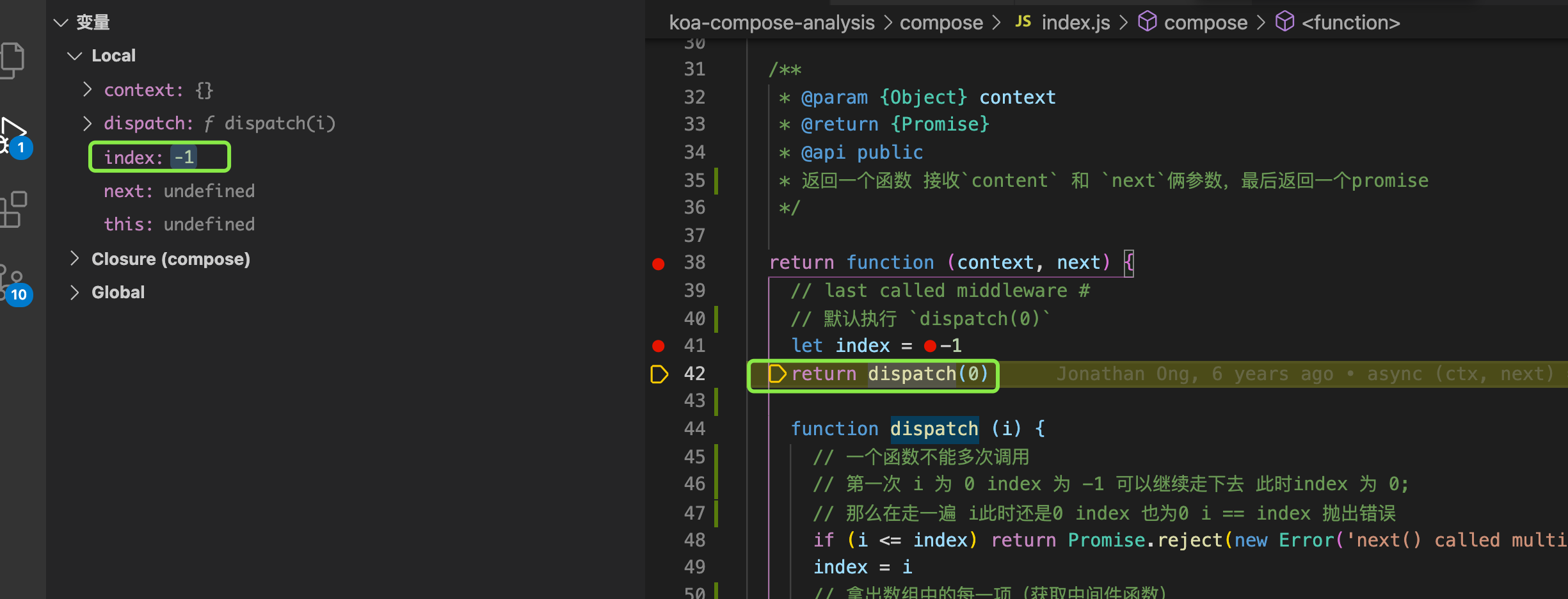Click current execution pointer in gutter line 42
The width and height of the screenshot is (1568, 599).
pyautogui.click(x=659, y=374)
